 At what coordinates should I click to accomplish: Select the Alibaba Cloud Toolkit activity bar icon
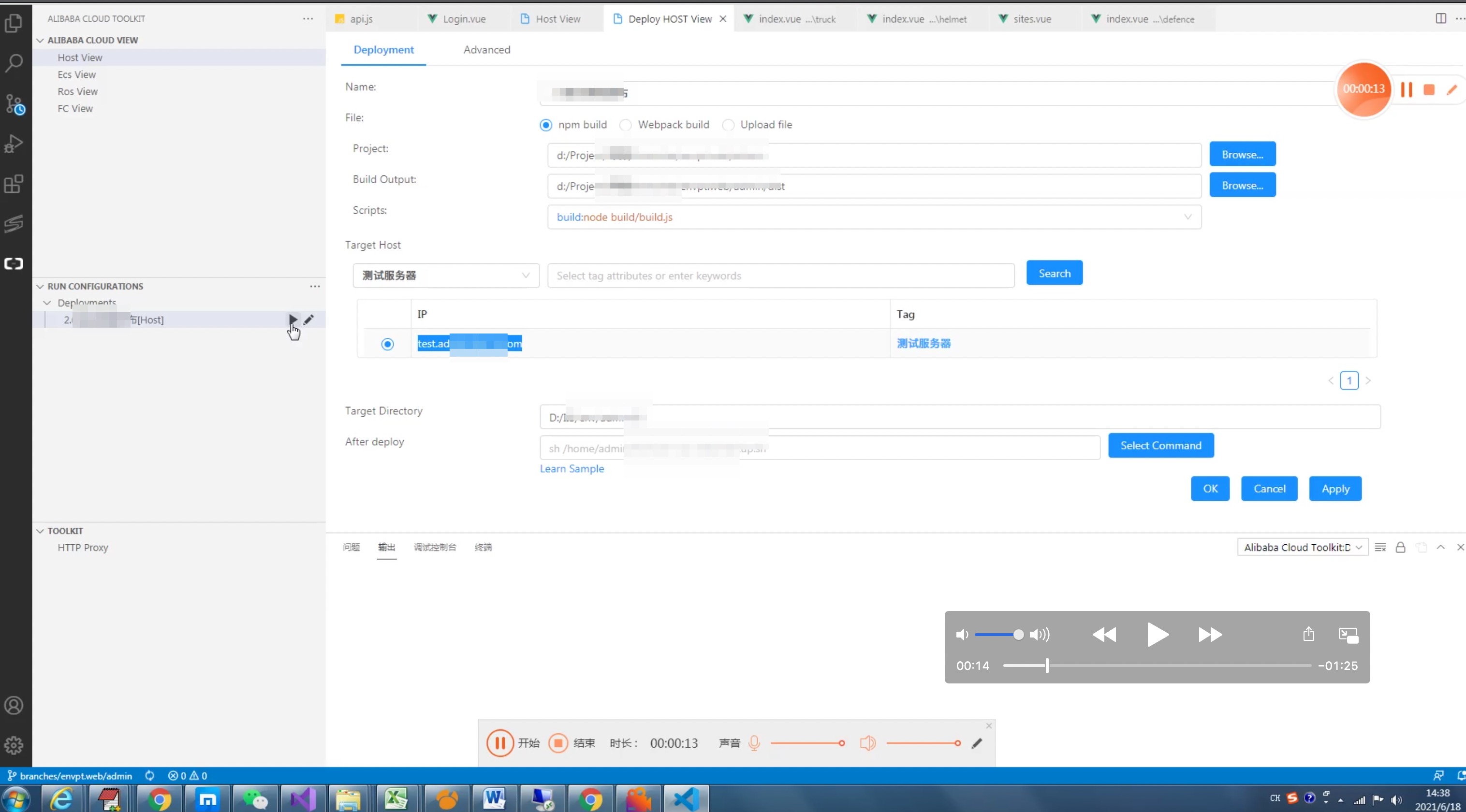tap(14, 263)
